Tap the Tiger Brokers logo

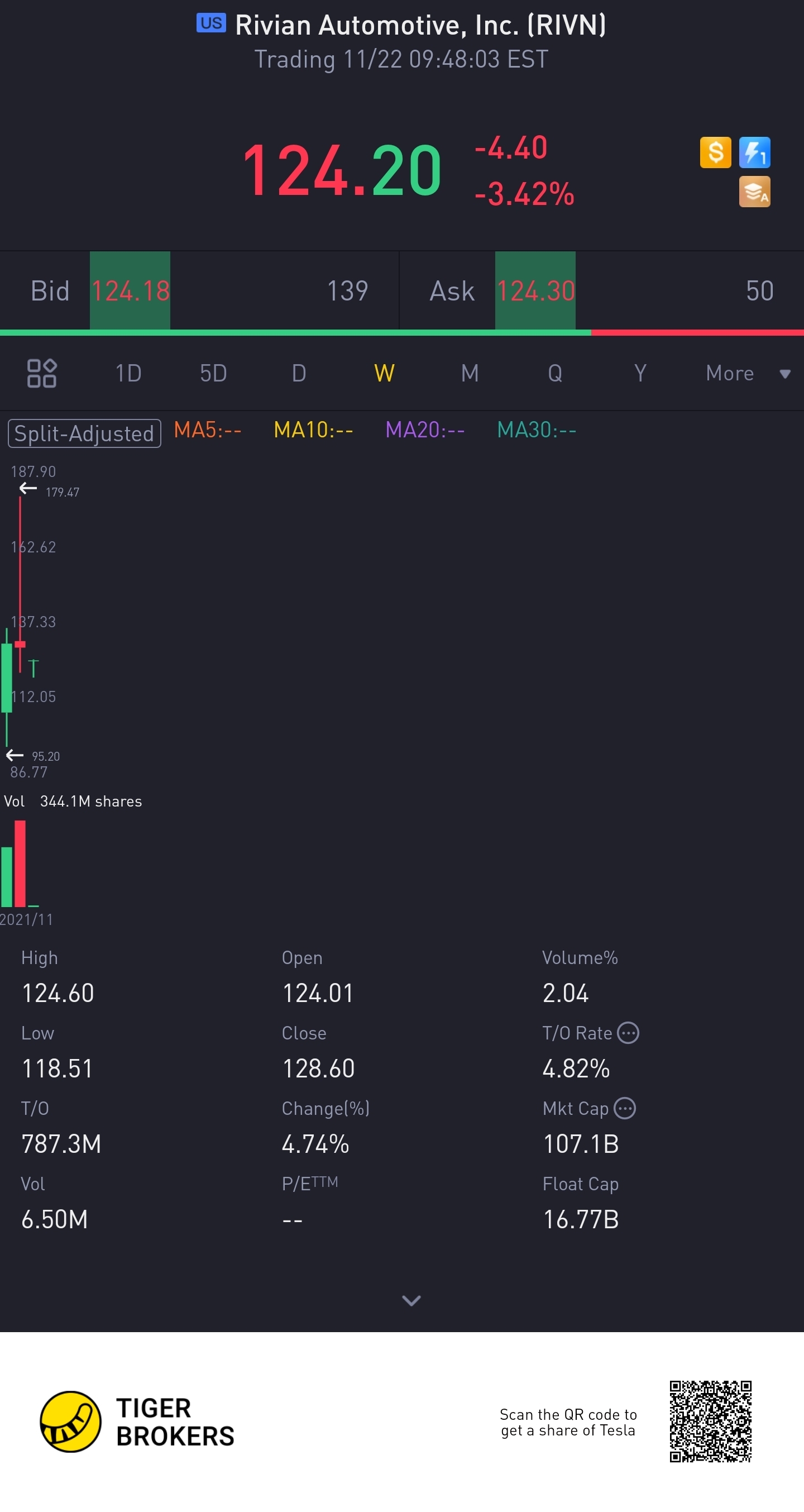coord(137,1422)
